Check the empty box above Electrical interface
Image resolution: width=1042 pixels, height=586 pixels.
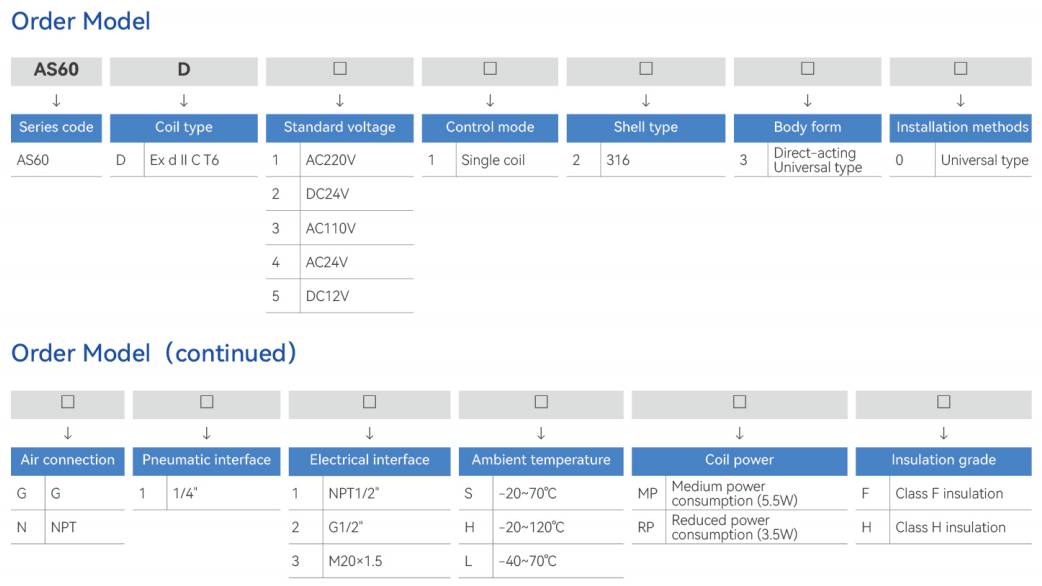tap(369, 401)
